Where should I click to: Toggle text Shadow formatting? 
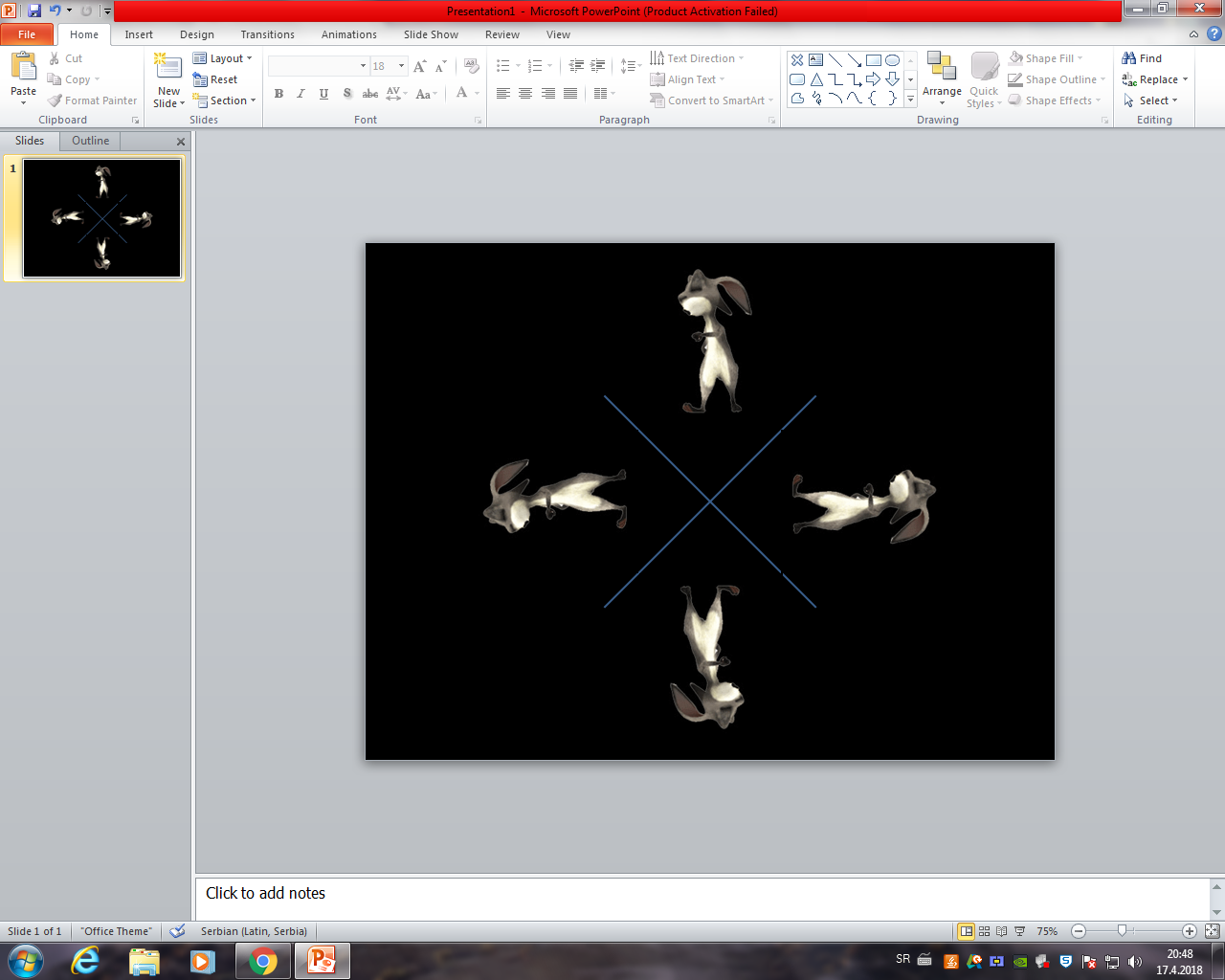(x=346, y=93)
